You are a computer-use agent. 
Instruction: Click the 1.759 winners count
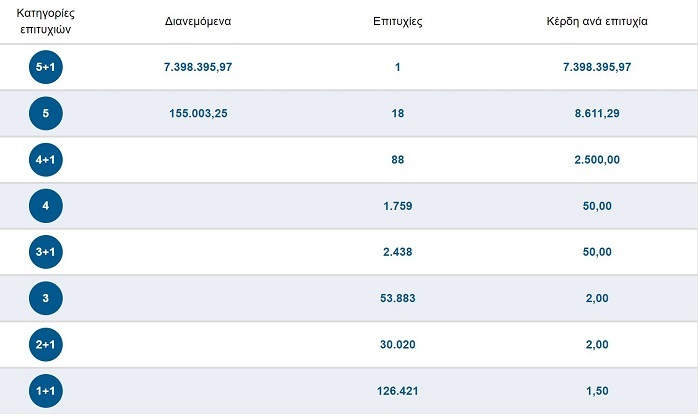[x=397, y=206]
